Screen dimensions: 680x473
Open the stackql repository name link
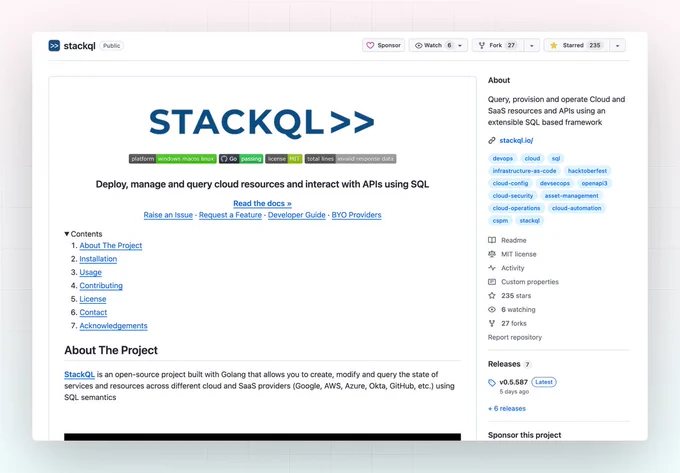click(79, 46)
